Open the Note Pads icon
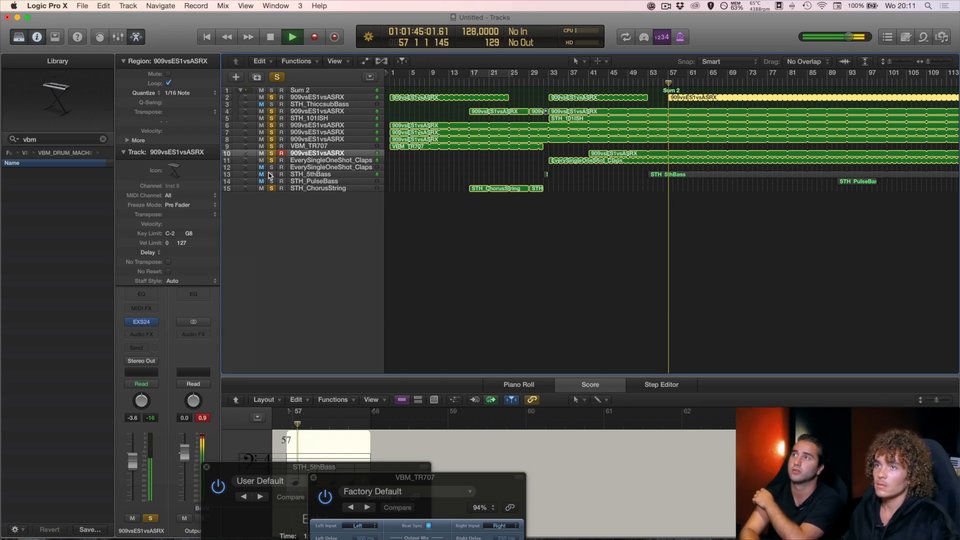This screenshot has height=540, width=960. coord(906,37)
